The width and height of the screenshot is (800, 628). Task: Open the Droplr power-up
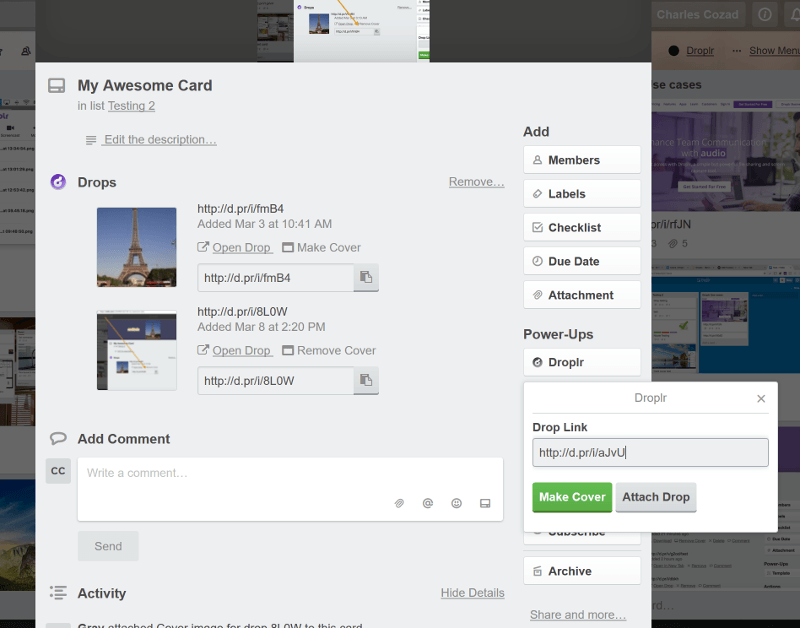(x=581, y=363)
